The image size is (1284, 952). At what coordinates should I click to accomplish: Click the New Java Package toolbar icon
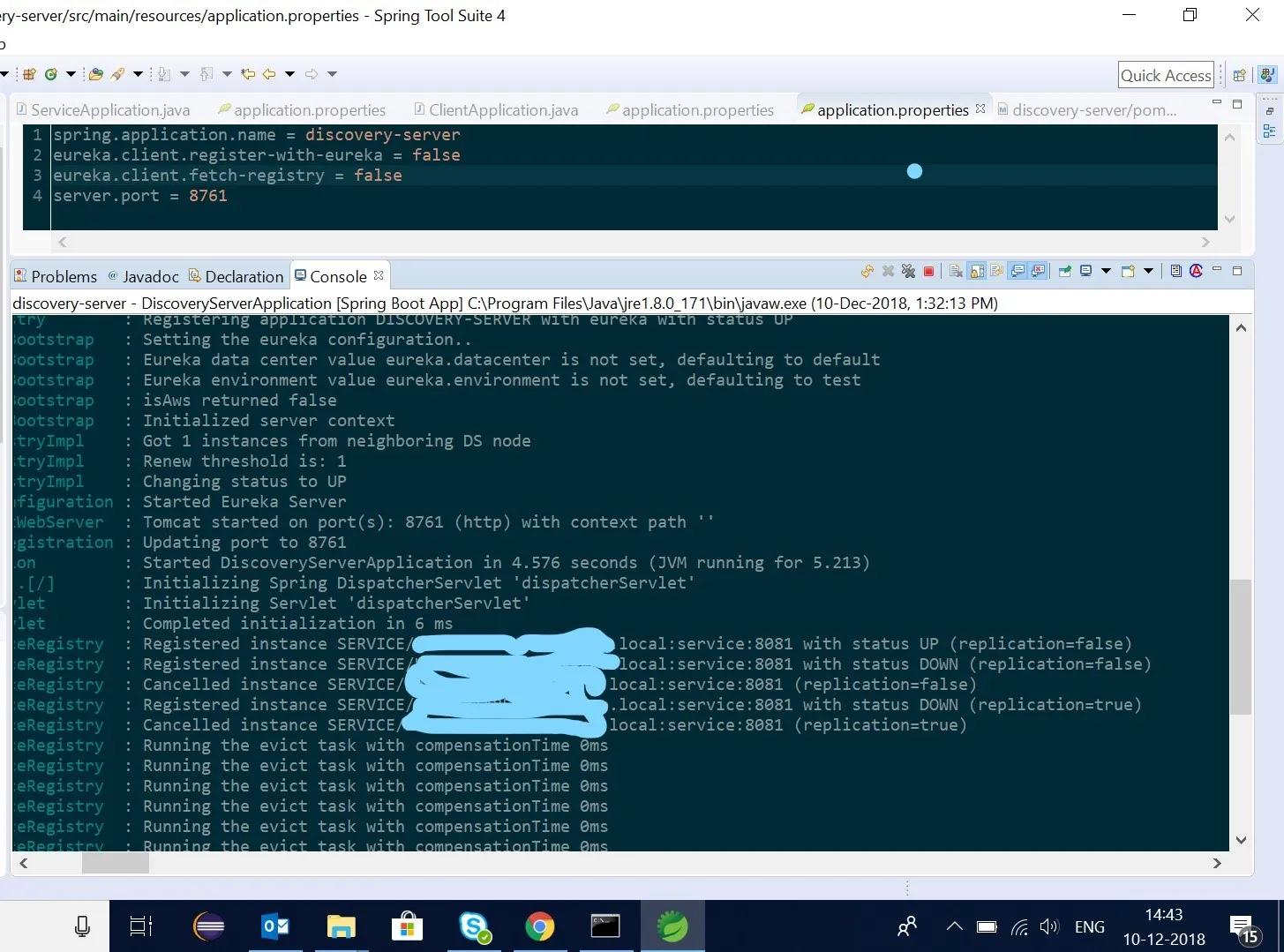(x=29, y=74)
